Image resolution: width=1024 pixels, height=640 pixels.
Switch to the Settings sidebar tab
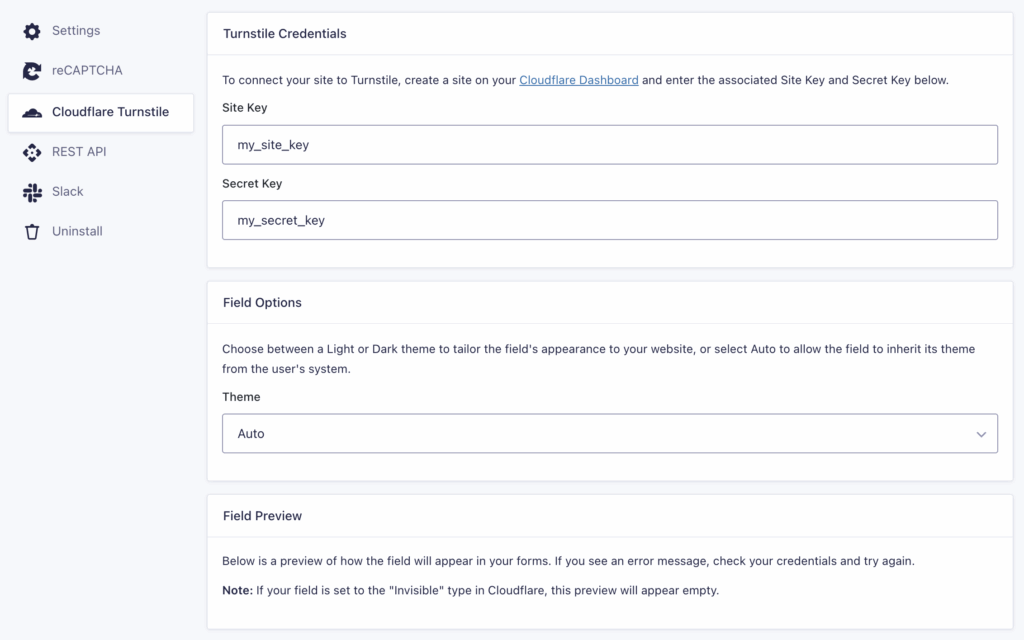pos(76,31)
